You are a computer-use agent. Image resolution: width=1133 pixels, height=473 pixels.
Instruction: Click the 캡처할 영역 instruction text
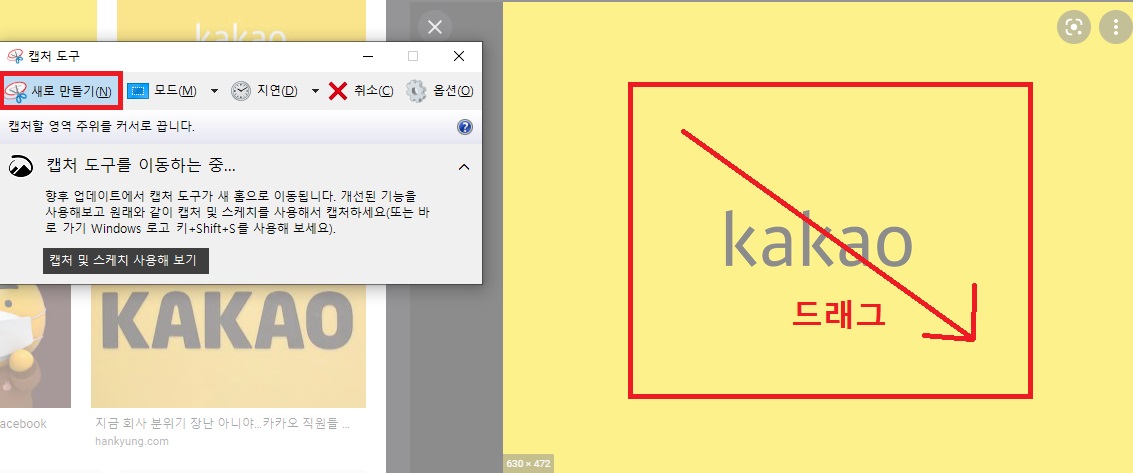point(102,127)
